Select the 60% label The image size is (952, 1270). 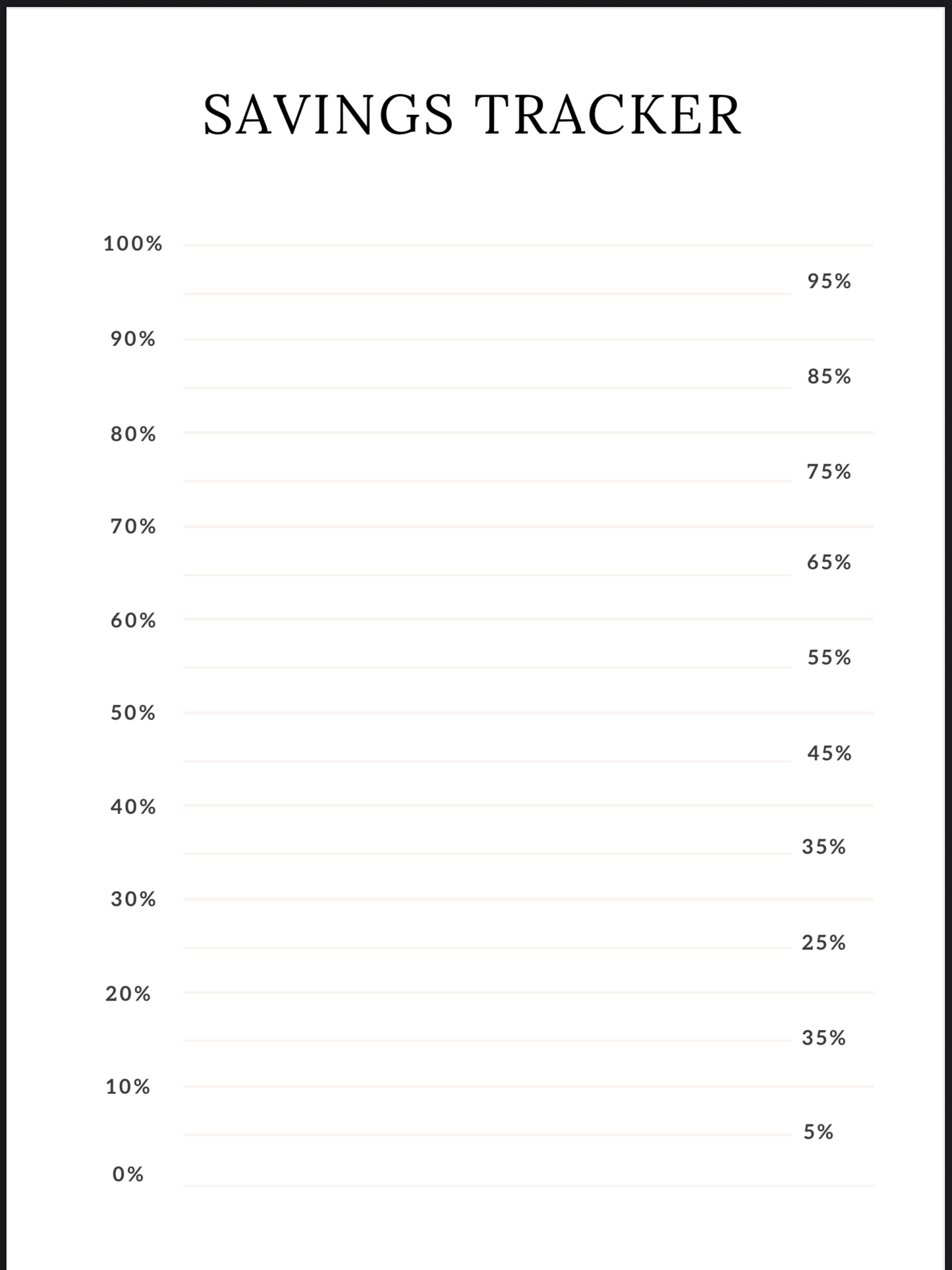[132, 620]
